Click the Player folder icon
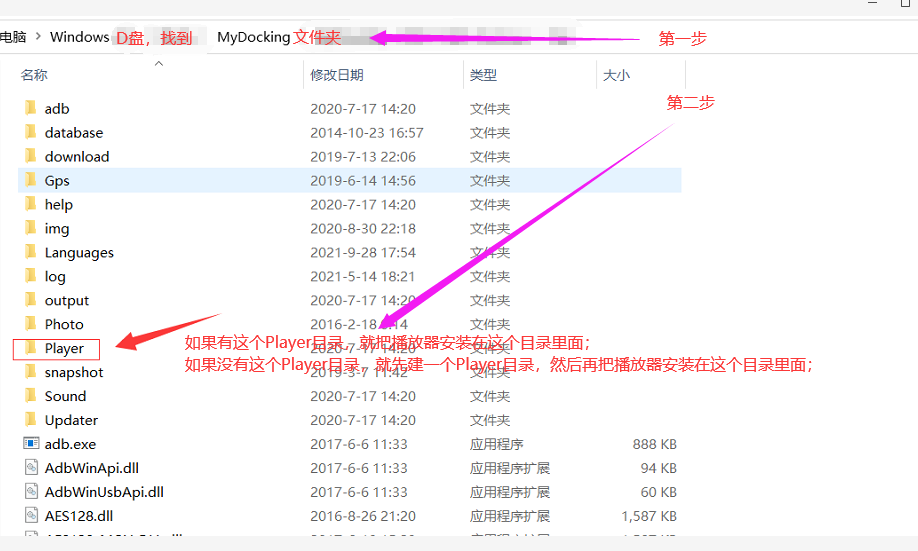918x551 pixels. (x=30, y=348)
